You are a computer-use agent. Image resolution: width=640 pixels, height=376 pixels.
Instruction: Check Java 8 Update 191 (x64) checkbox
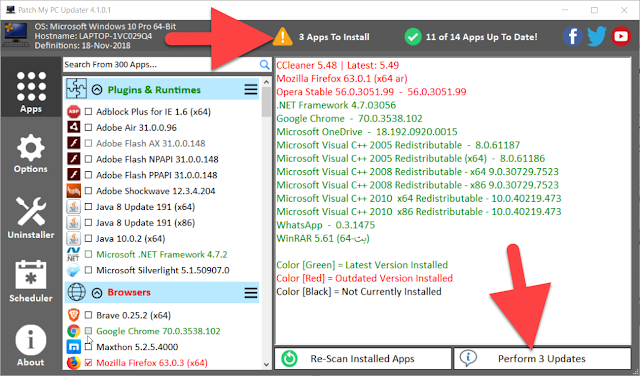(88, 207)
